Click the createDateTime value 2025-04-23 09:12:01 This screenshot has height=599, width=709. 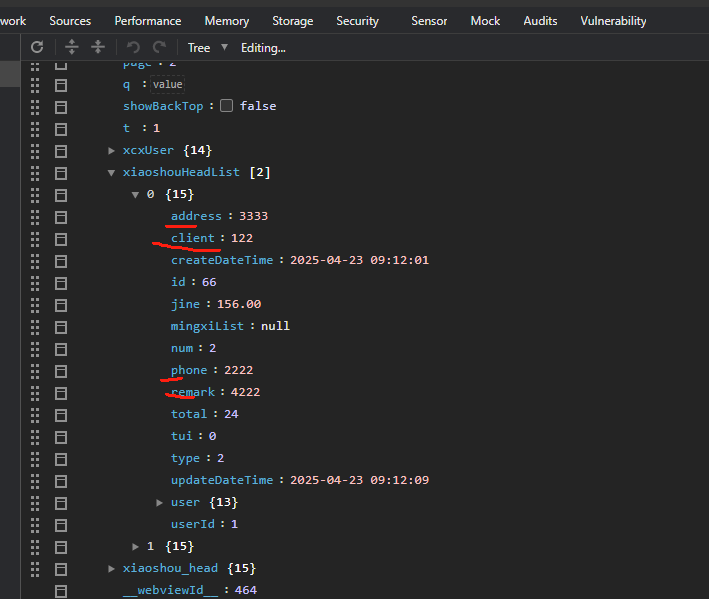(x=359, y=260)
